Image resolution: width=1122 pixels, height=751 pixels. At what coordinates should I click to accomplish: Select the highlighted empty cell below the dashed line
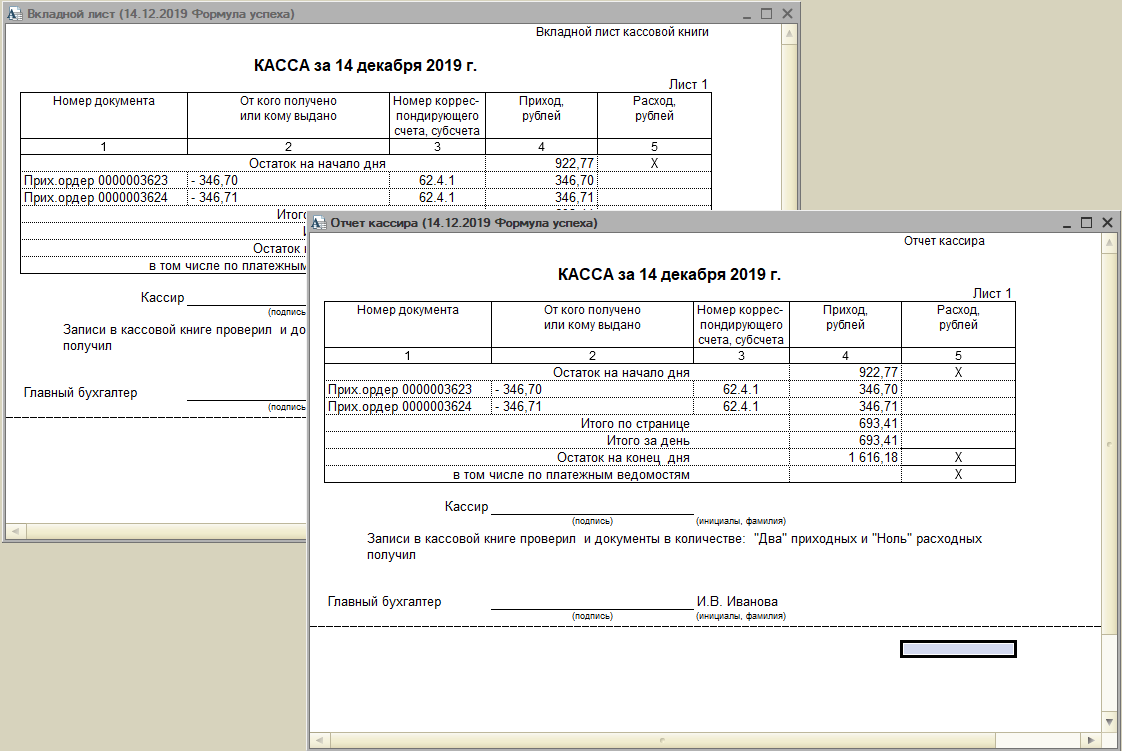coord(958,649)
